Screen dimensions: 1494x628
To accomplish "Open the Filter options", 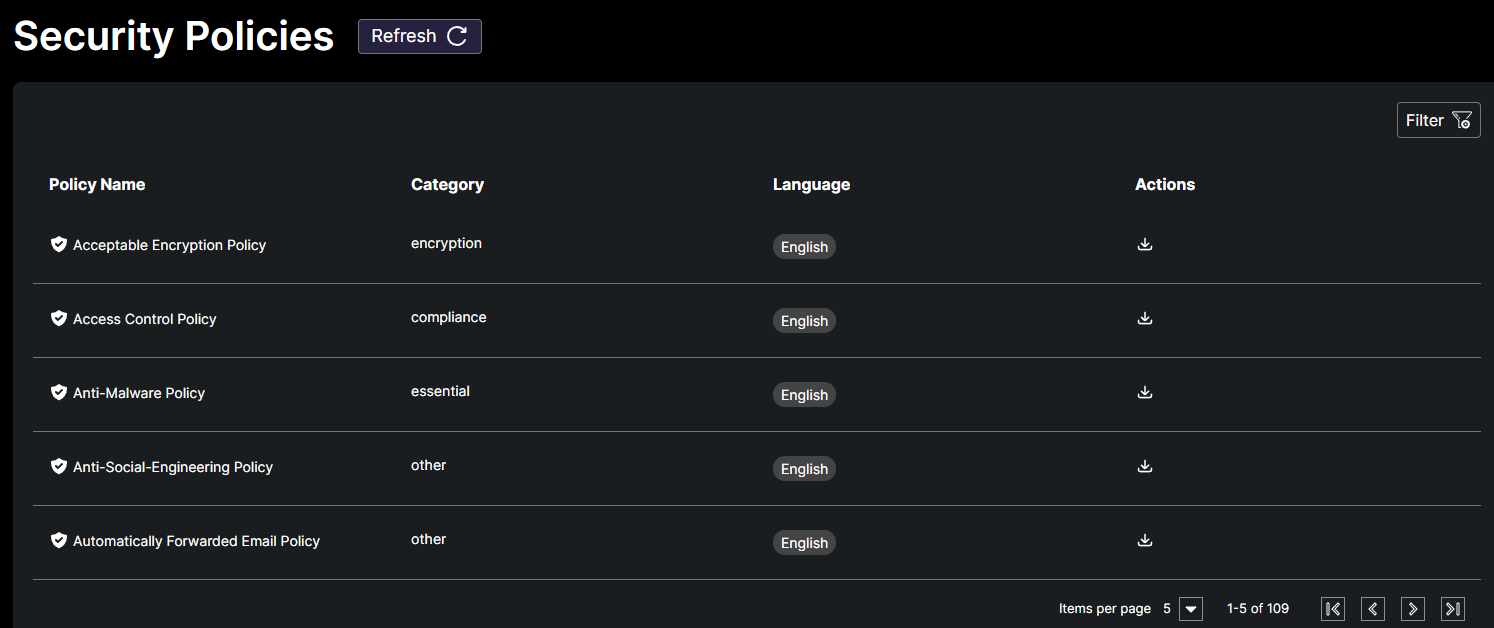I will (1438, 120).
